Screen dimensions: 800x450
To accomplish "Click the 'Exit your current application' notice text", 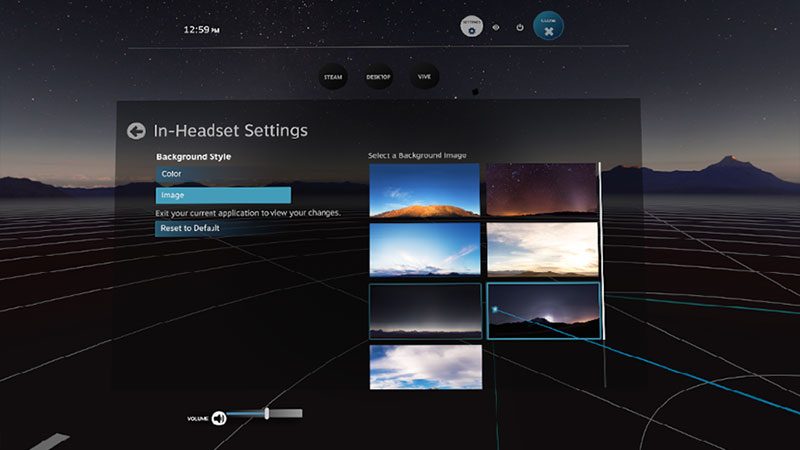I will pyautogui.click(x=248, y=213).
